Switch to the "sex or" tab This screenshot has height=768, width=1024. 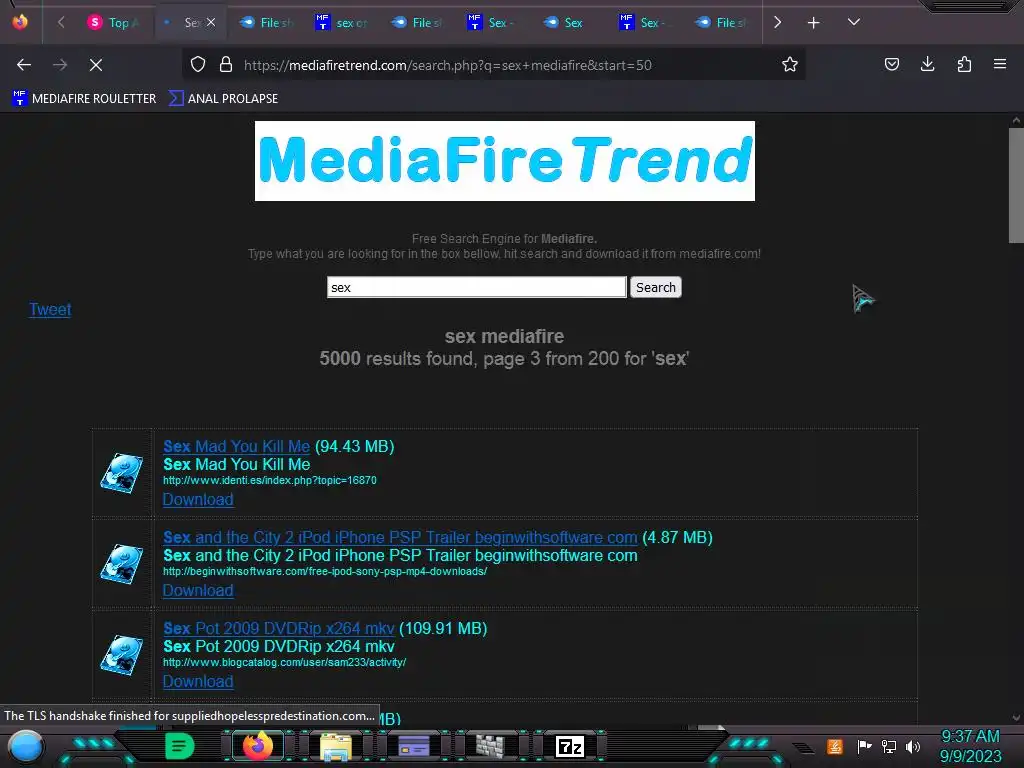coord(342,22)
